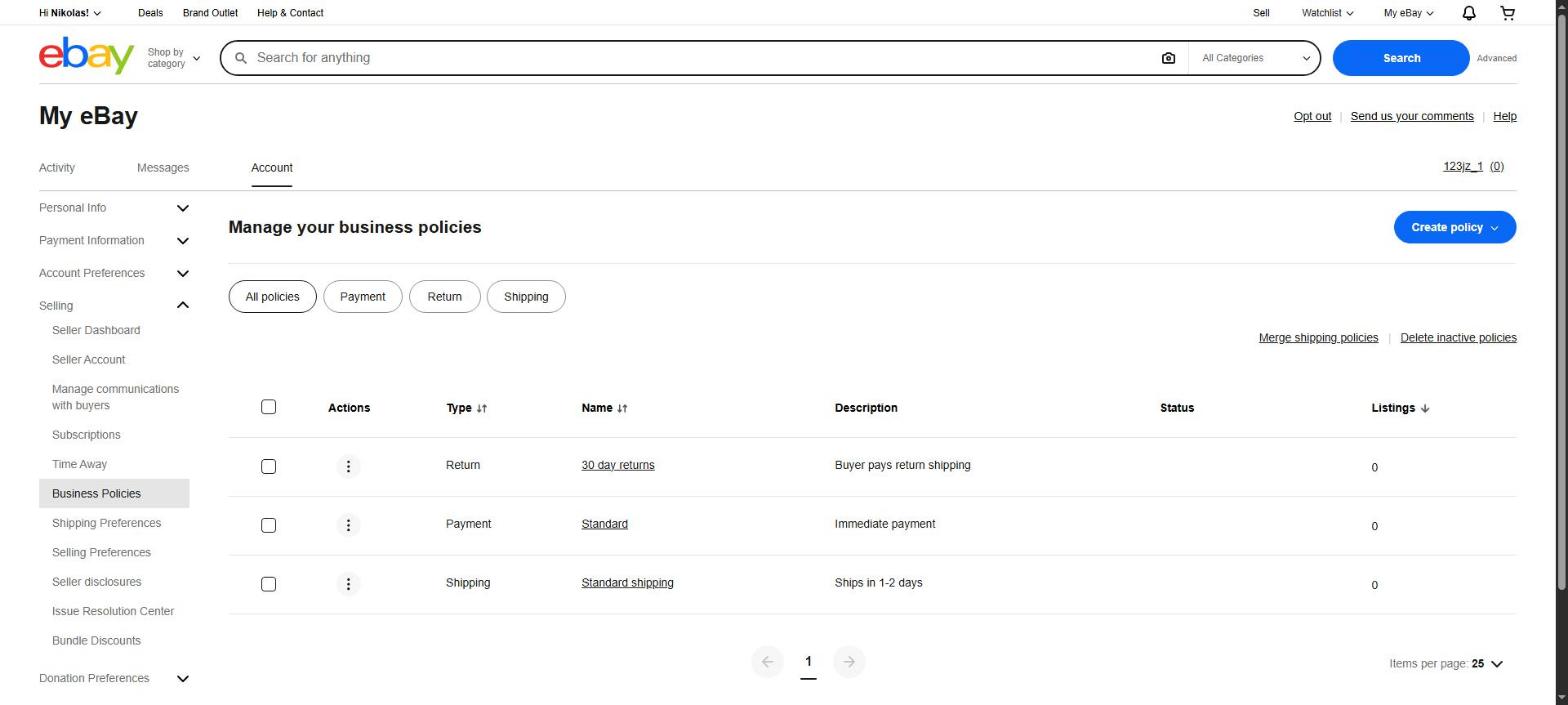1568x705 pixels.
Task: Open feedback score (0) link
Action: click(x=1496, y=167)
